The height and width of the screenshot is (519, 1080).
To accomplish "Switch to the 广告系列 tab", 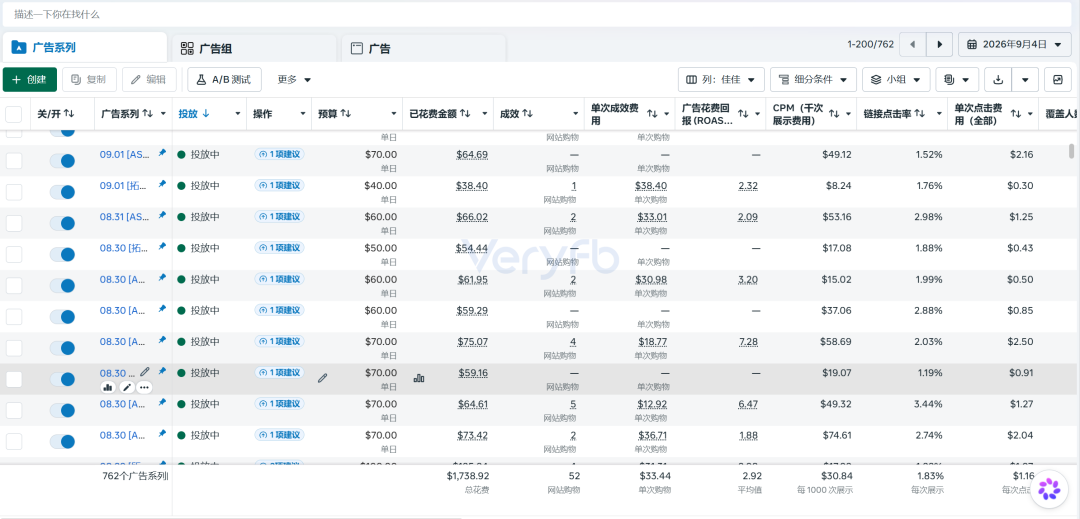I will [84, 47].
